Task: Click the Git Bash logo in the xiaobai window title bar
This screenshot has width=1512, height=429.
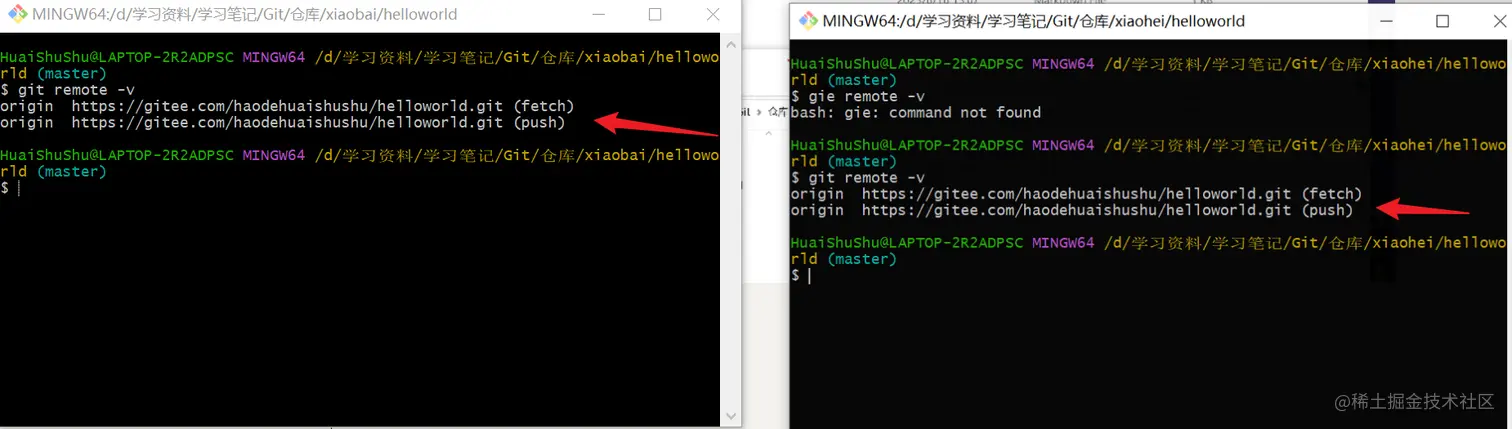Action: (18, 14)
